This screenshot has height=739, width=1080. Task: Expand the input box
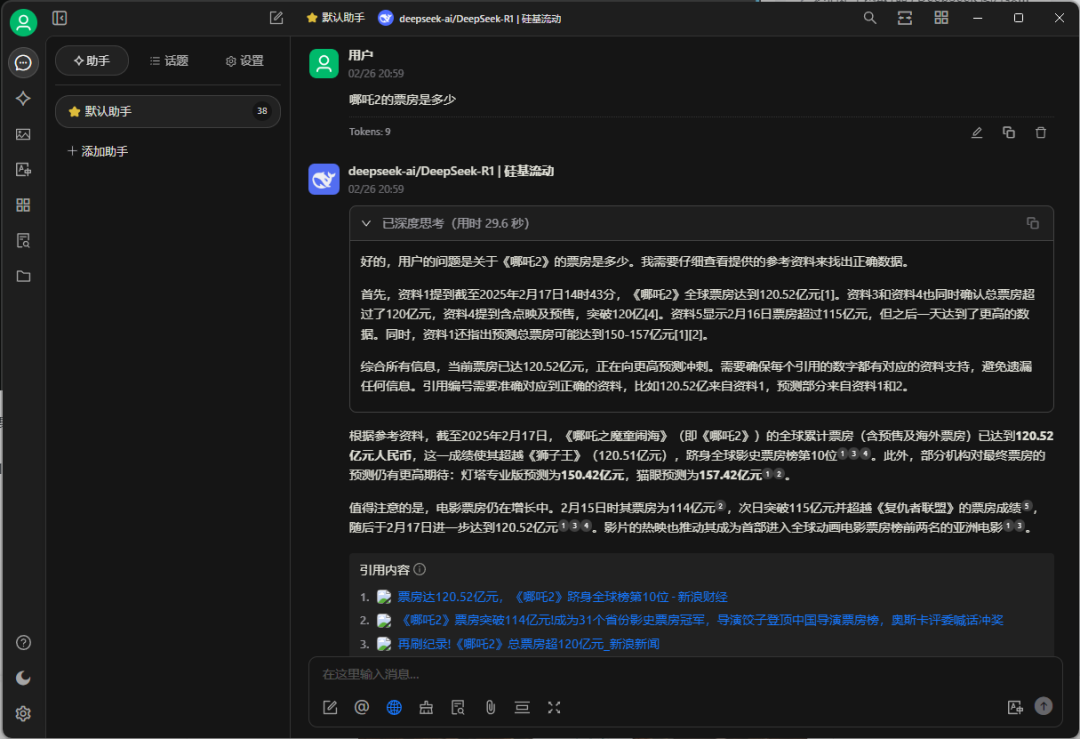point(554,707)
